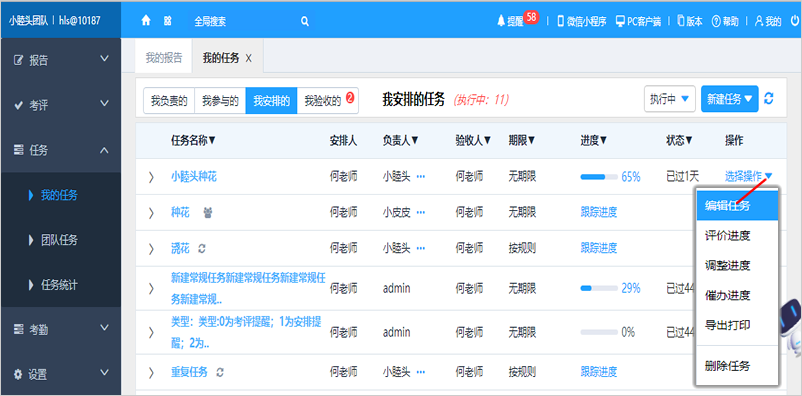Filter by 负责人 column header

click(400, 140)
